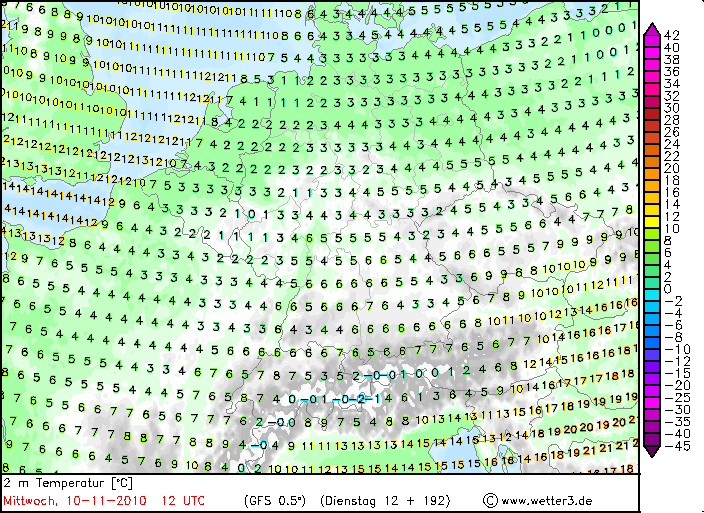Image resolution: width=704 pixels, height=513 pixels.
Task: Click the legend label '-35'
Action: [x=677, y=422]
